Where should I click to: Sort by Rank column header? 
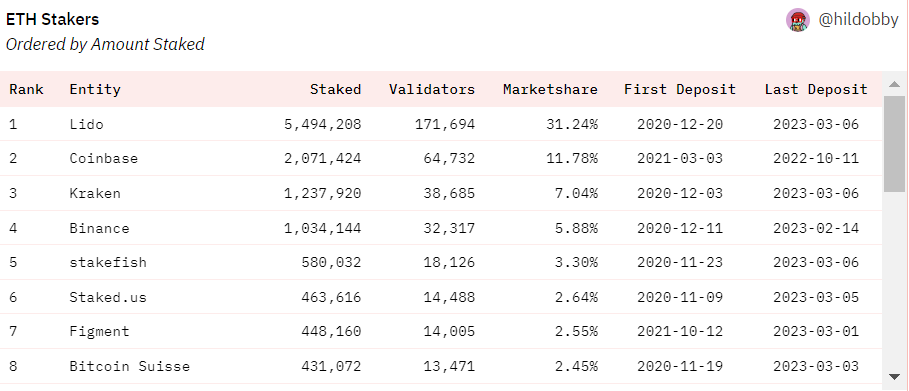point(27,89)
